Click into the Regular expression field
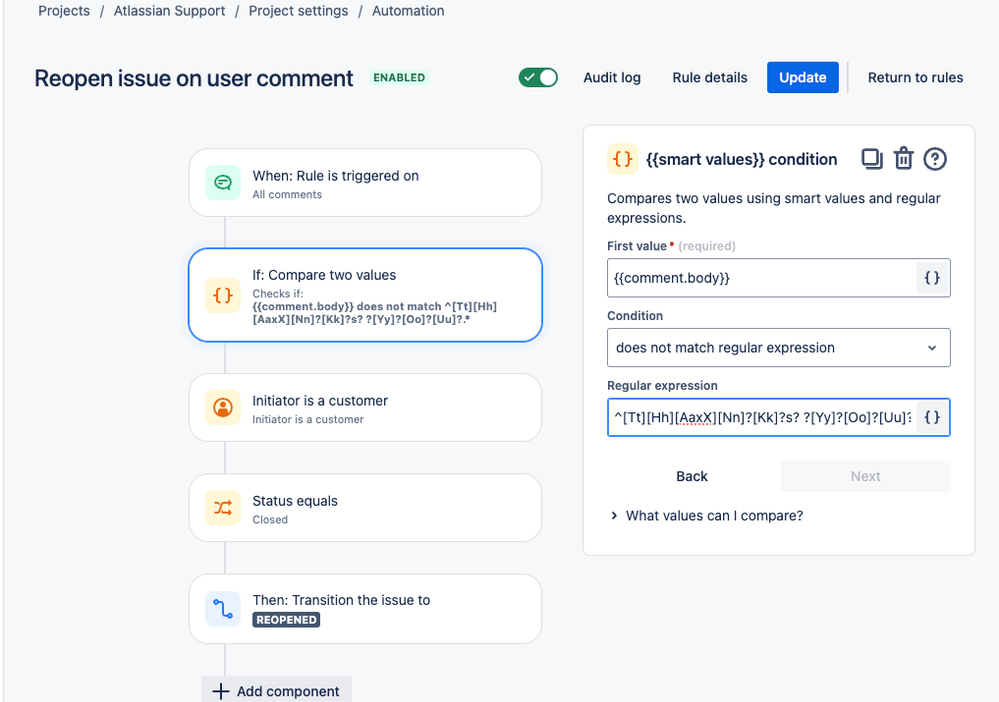 (762, 417)
